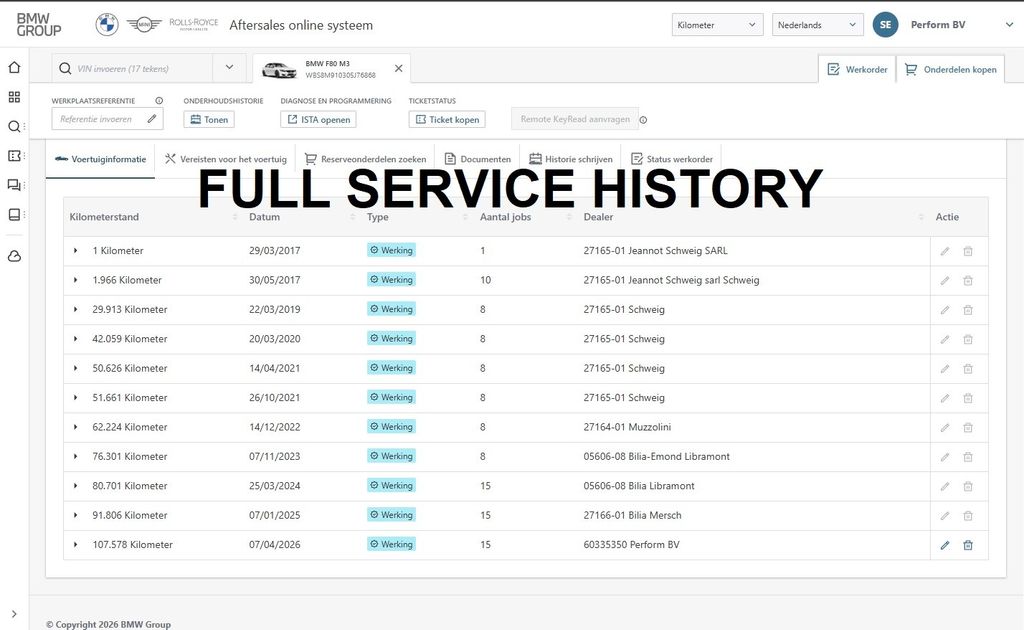Image resolution: width=1024 pixels, height=630 pixels.
Task: Edit the 107.578 Kilometer entry with pencil icon
Action: coord(945,545)
